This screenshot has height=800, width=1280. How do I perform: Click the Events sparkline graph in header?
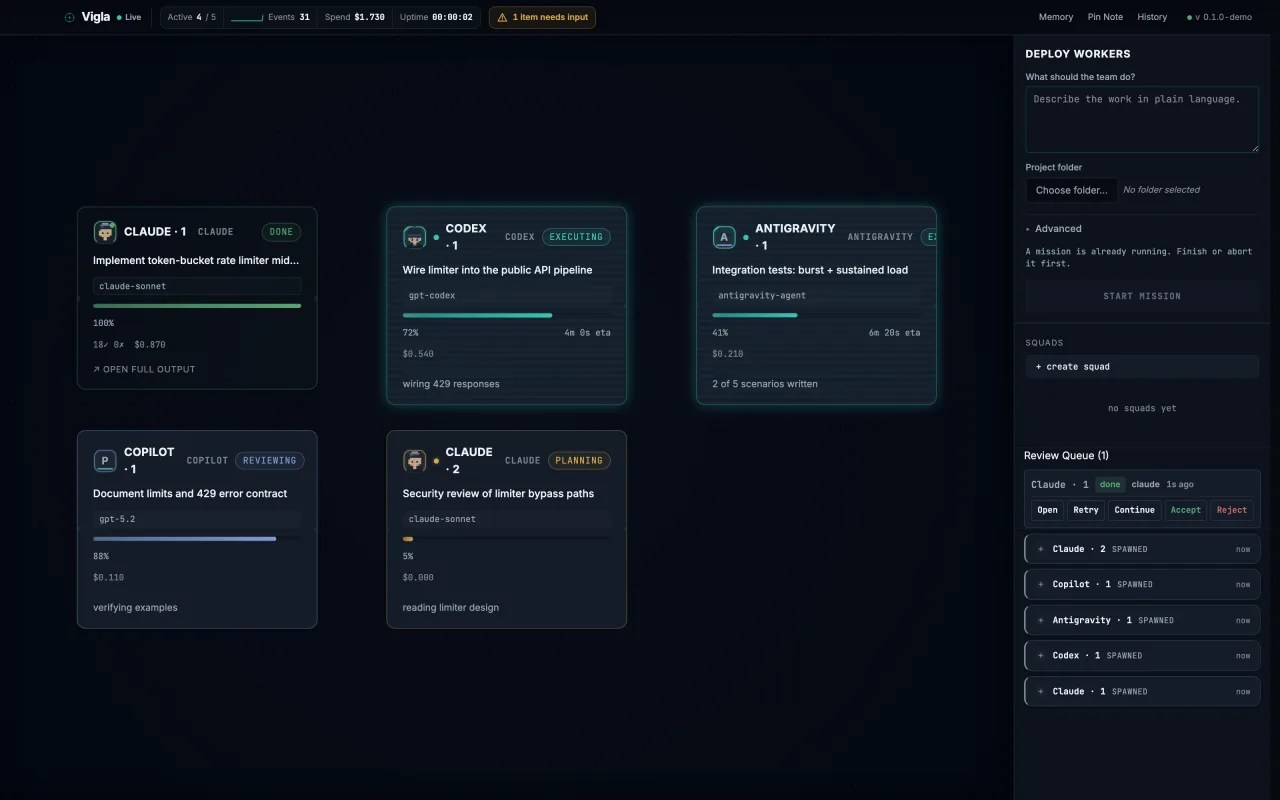[246, 17]
